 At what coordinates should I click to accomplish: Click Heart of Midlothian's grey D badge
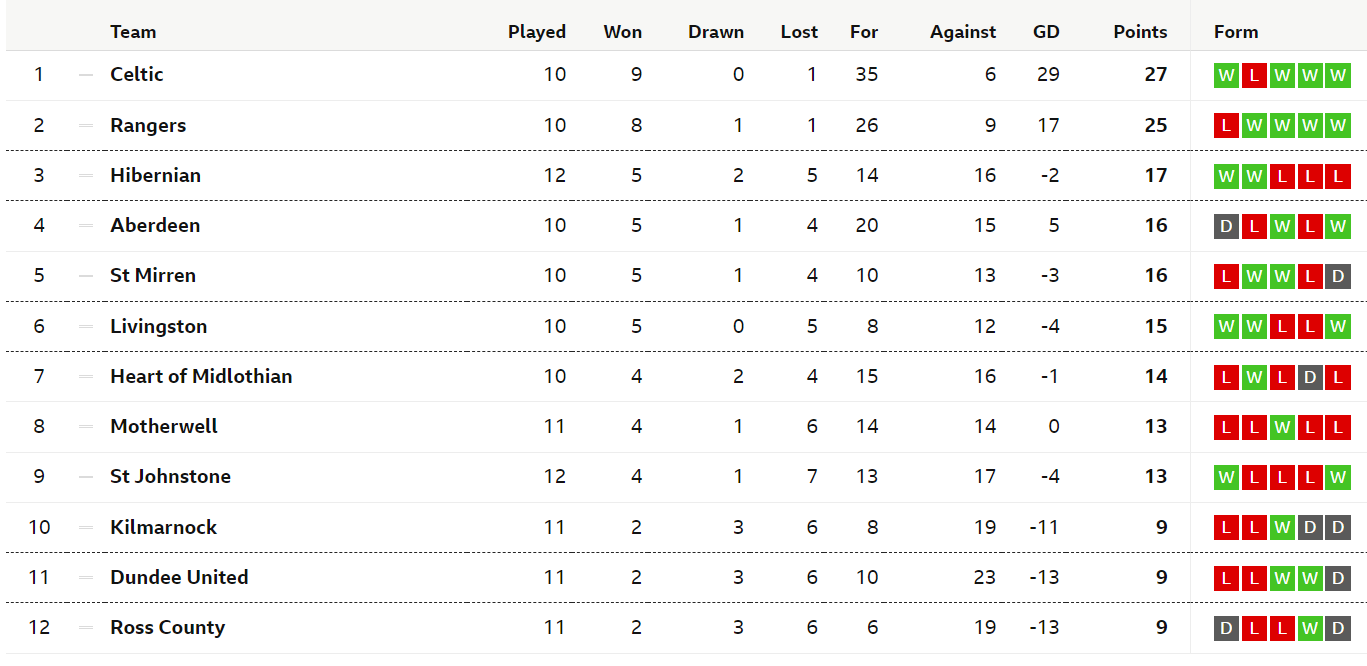pyautogui.click(x=1310, y=377)
